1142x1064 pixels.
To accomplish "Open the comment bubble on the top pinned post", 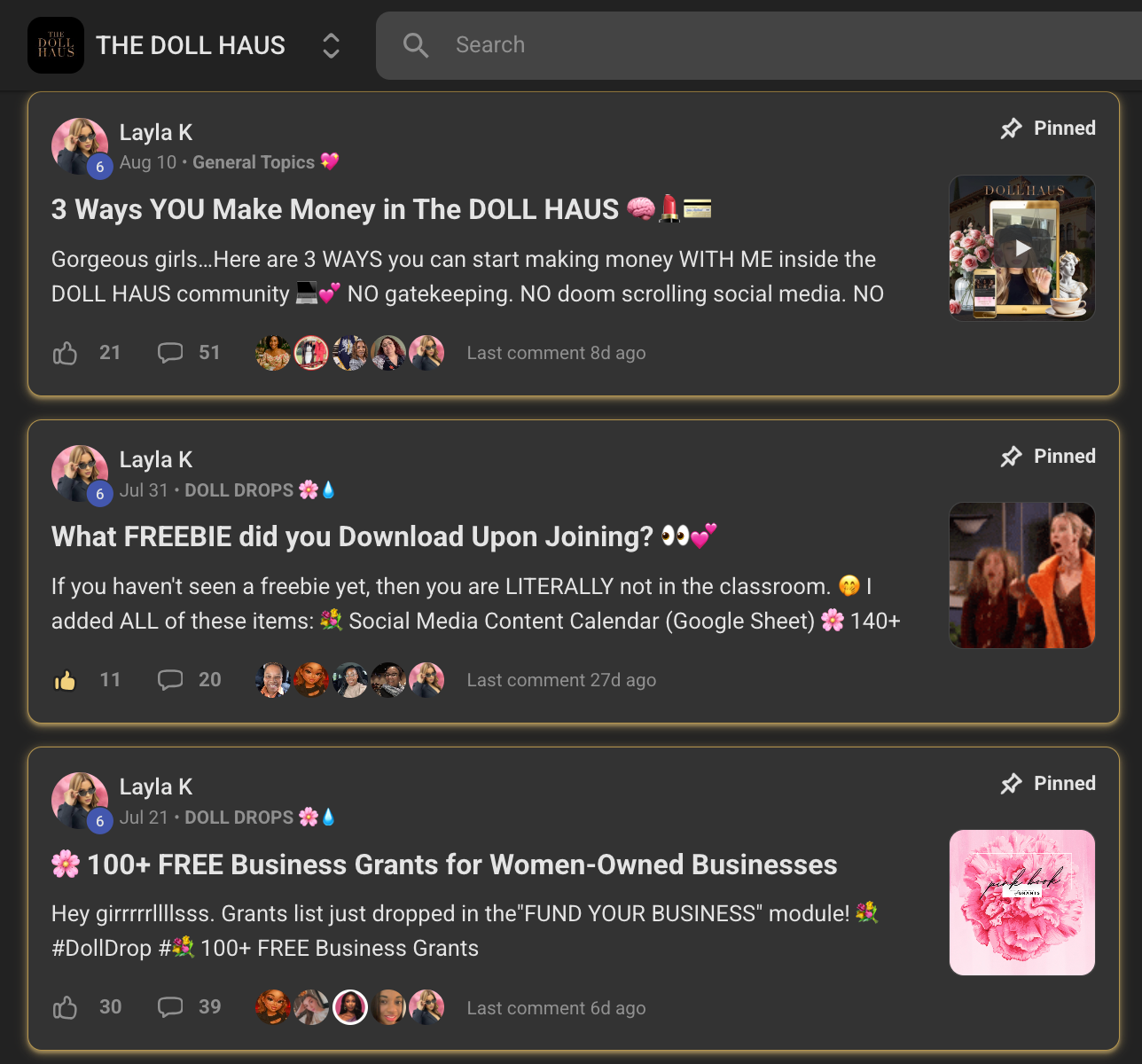I will (x=170, y=352).
